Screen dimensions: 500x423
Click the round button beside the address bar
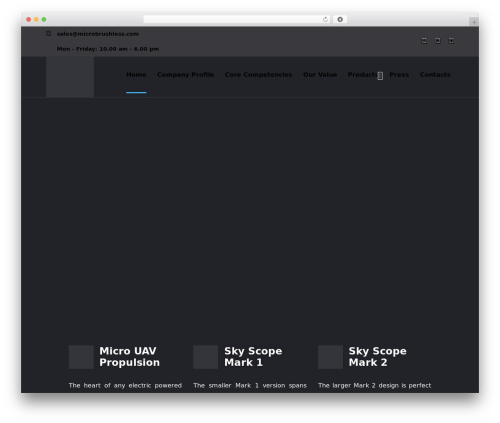(x=340, y=19)
